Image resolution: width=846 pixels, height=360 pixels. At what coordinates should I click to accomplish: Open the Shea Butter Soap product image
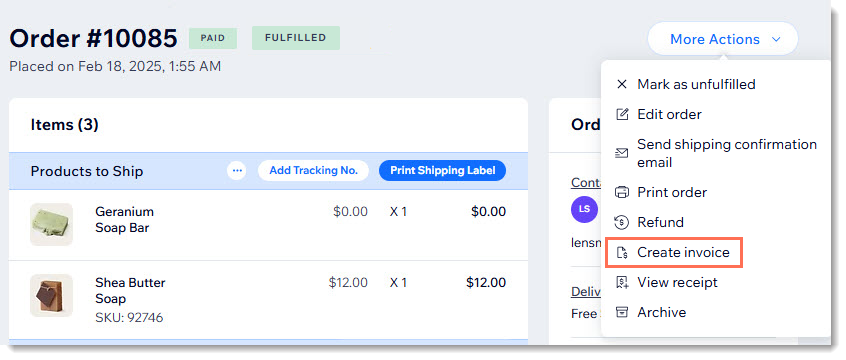(51, 295)
